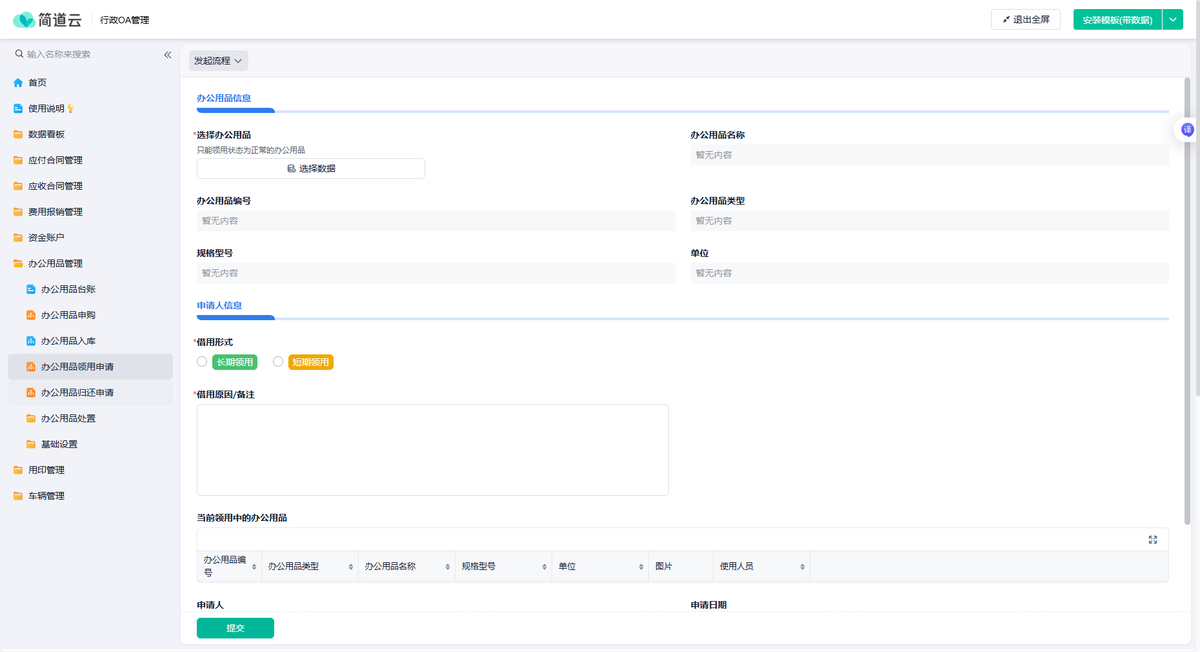The width and height of the screenshot is (1200, 652).
Task: Open 办公用品归还申请 in sidebar
Action: (x=77, y=393)
